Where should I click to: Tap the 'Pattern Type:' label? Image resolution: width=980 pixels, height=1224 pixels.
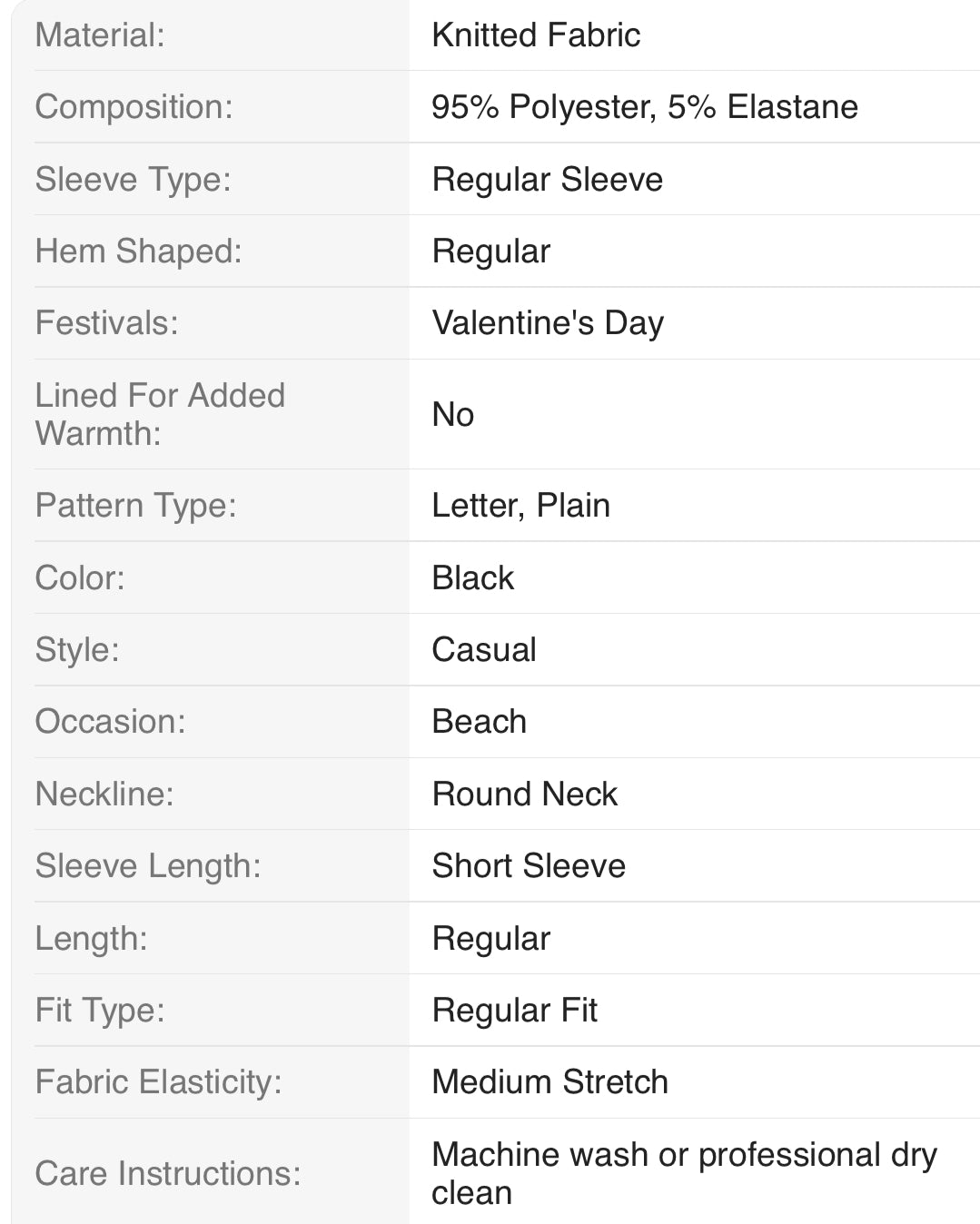coord(135,506)
